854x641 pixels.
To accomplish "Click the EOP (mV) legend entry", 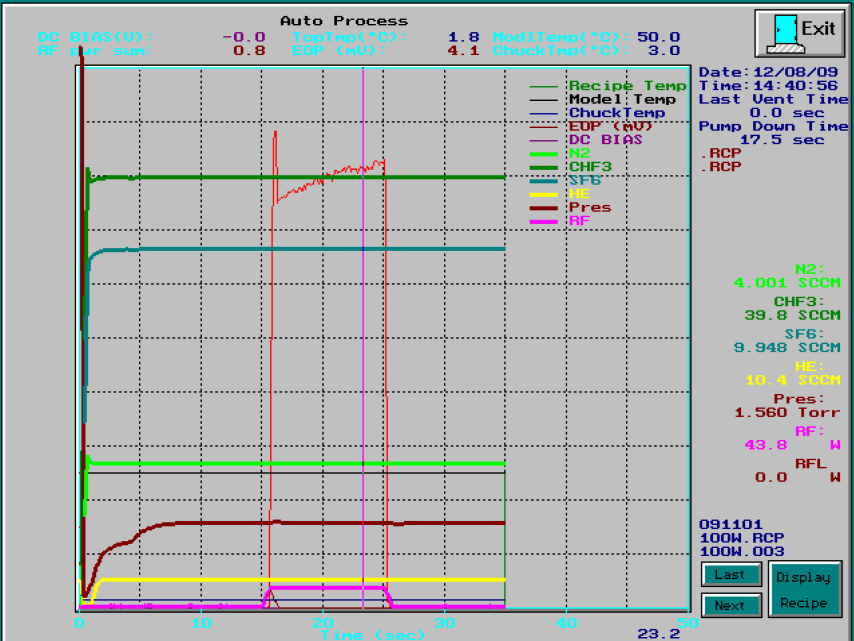I will point(610,126).
